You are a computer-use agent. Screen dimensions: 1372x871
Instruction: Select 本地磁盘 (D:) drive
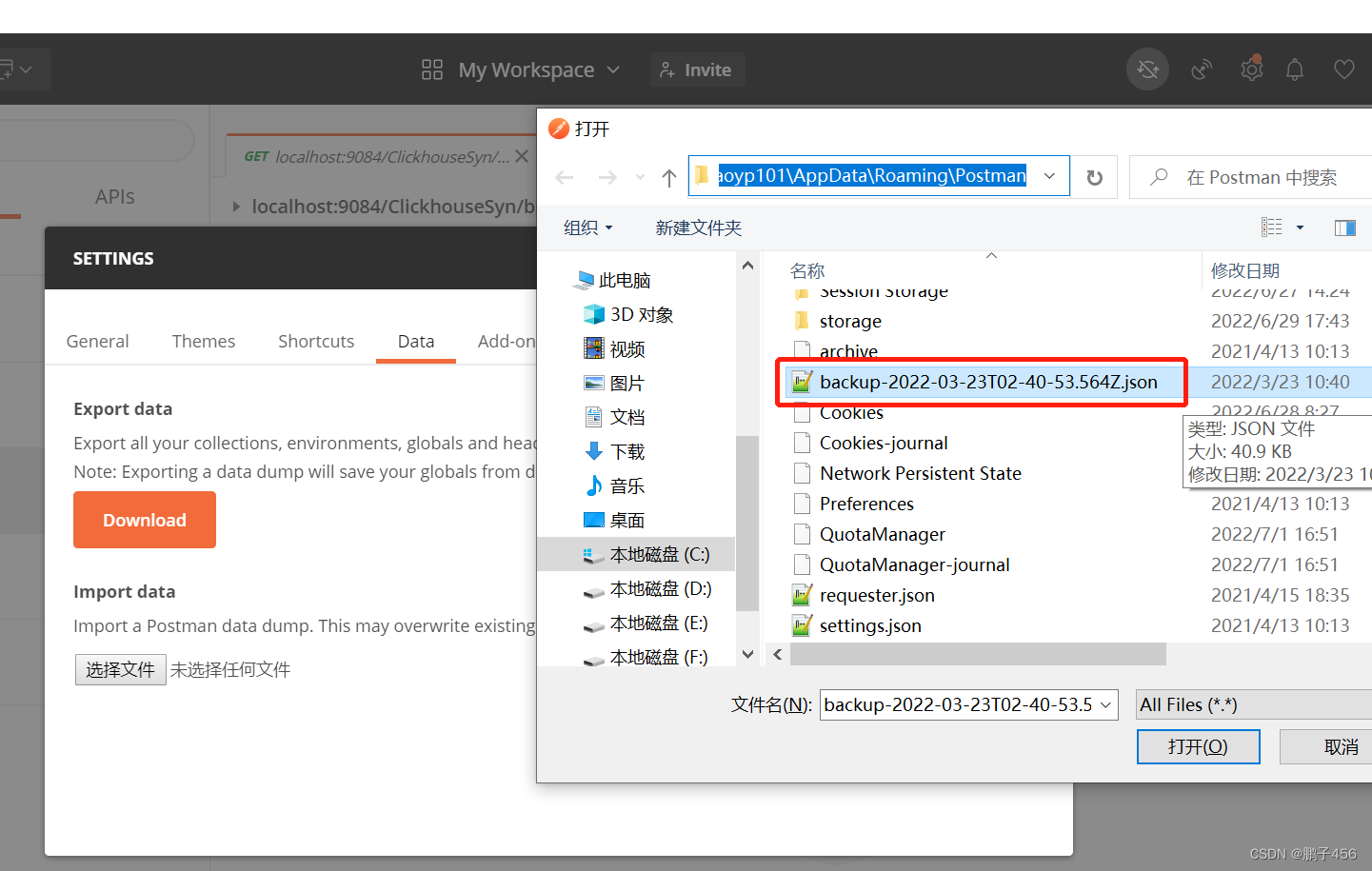tap(647, 589)
